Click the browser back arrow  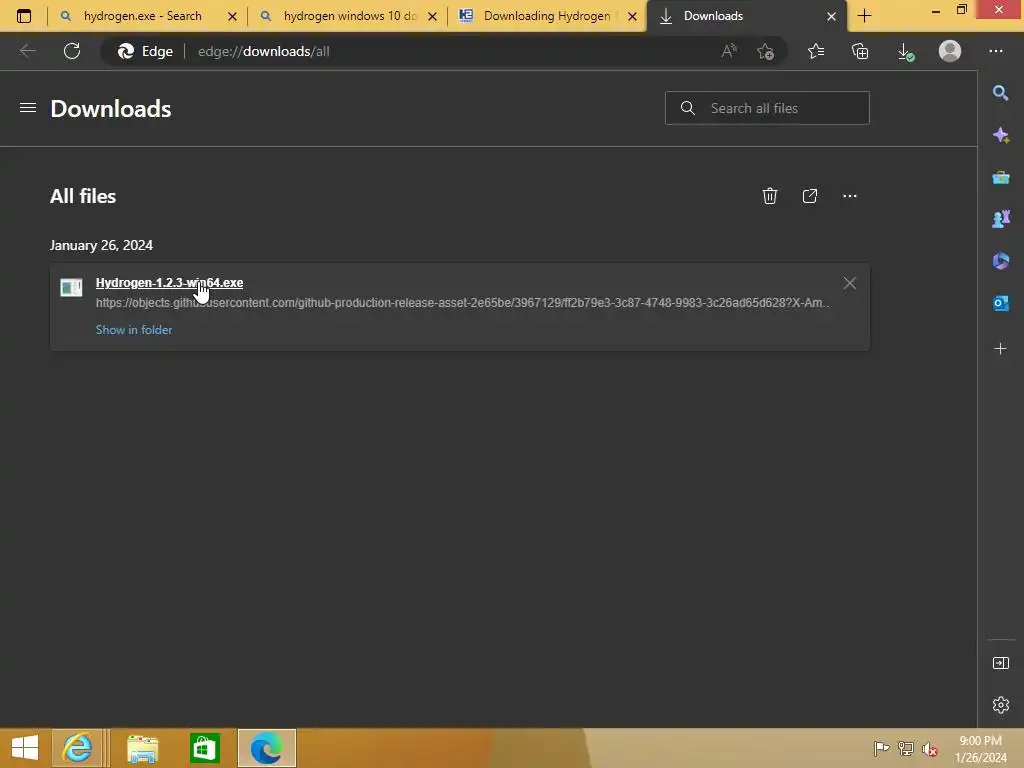(x=27, y=51)
